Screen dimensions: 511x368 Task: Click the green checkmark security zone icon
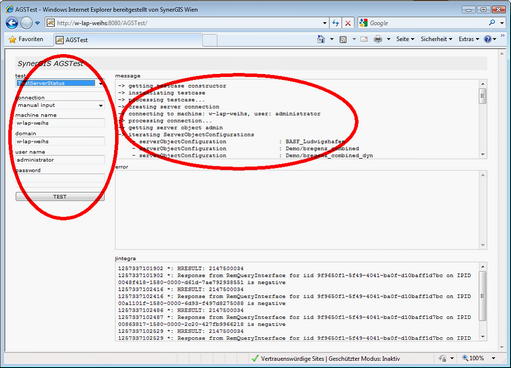[255, 359]
